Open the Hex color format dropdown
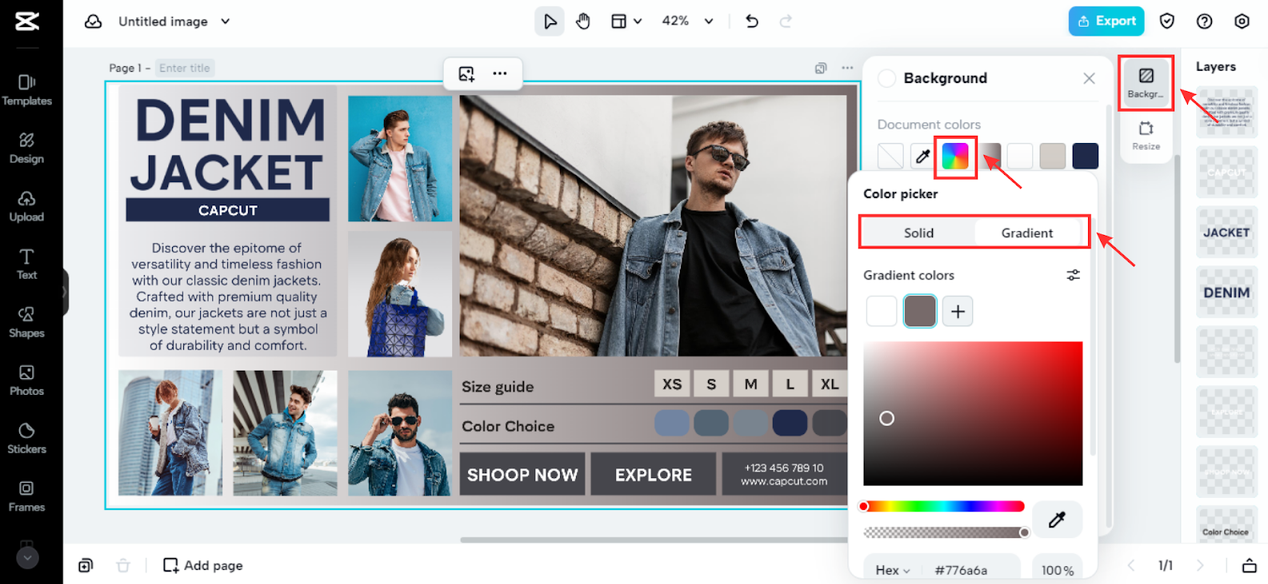The width and height of the screenshot is (1268, 584). (x=893, y=570)
